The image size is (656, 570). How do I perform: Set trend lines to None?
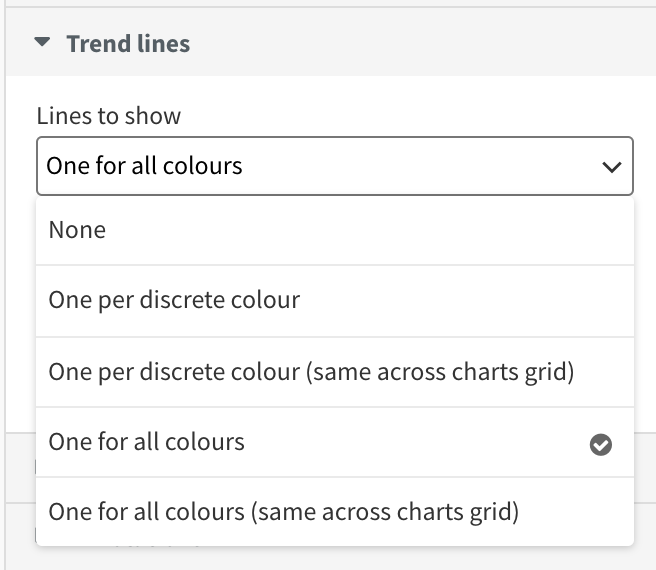click(335, 231)
